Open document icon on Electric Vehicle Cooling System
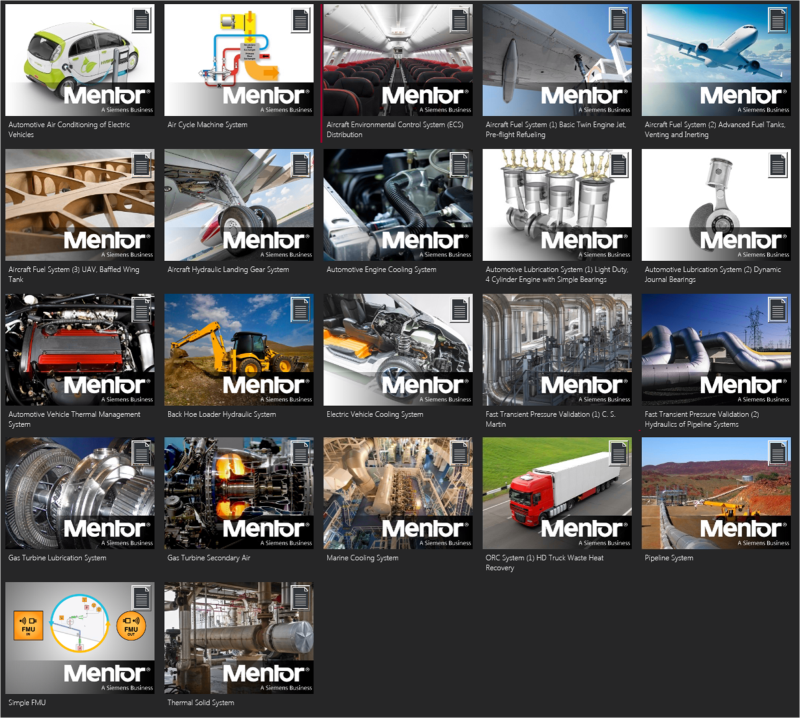Image resolution: width=800 pixels, height=718 pixels. pyautogui.click(x=460, y=310)
